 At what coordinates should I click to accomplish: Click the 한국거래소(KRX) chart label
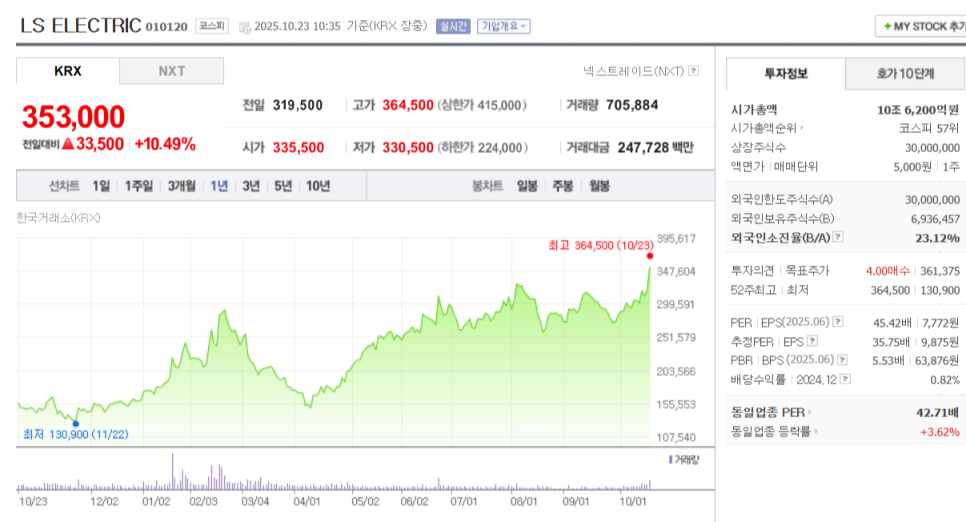[59, 218]
